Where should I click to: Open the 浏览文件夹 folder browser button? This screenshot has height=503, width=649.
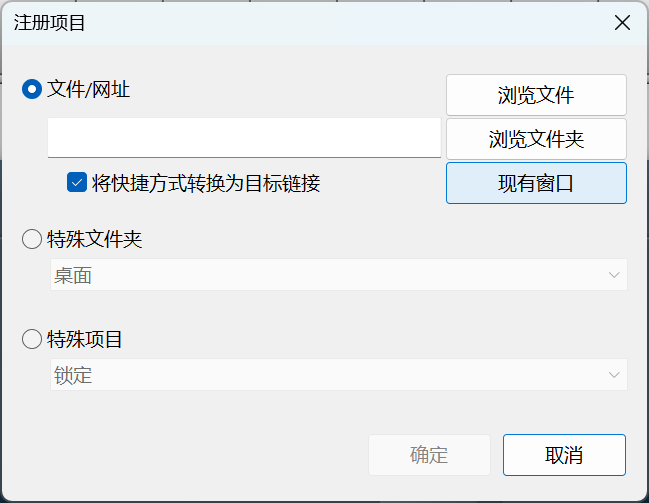point(536,139)
